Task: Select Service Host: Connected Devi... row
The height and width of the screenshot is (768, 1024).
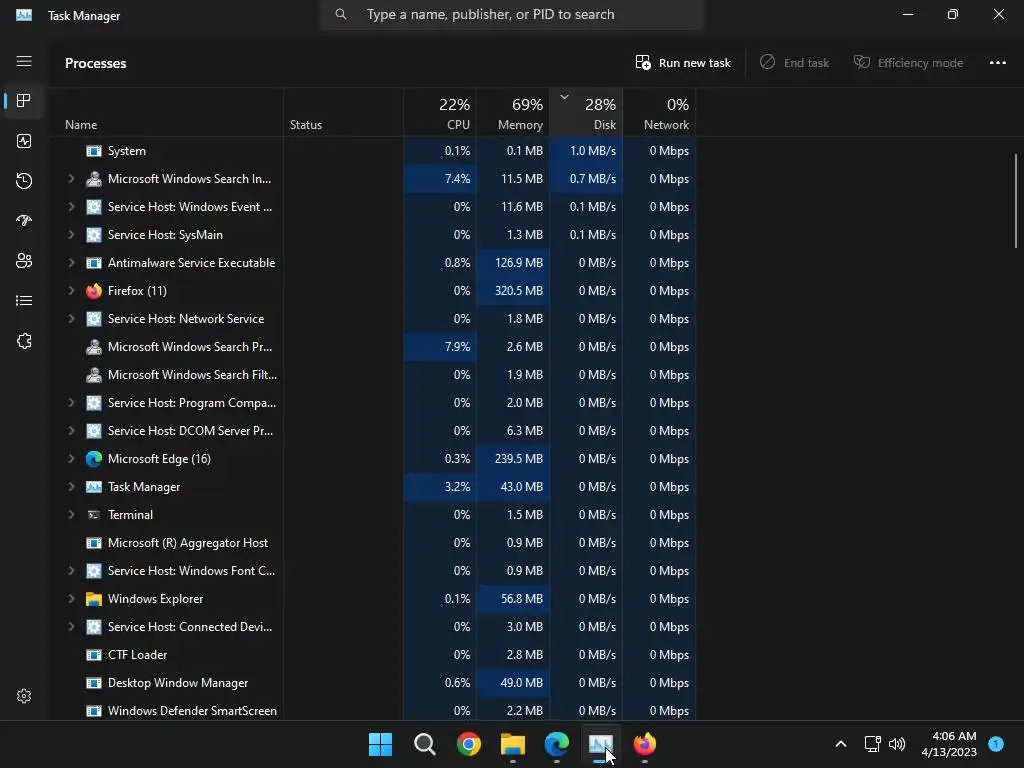Action: click(x=374, y=627)
